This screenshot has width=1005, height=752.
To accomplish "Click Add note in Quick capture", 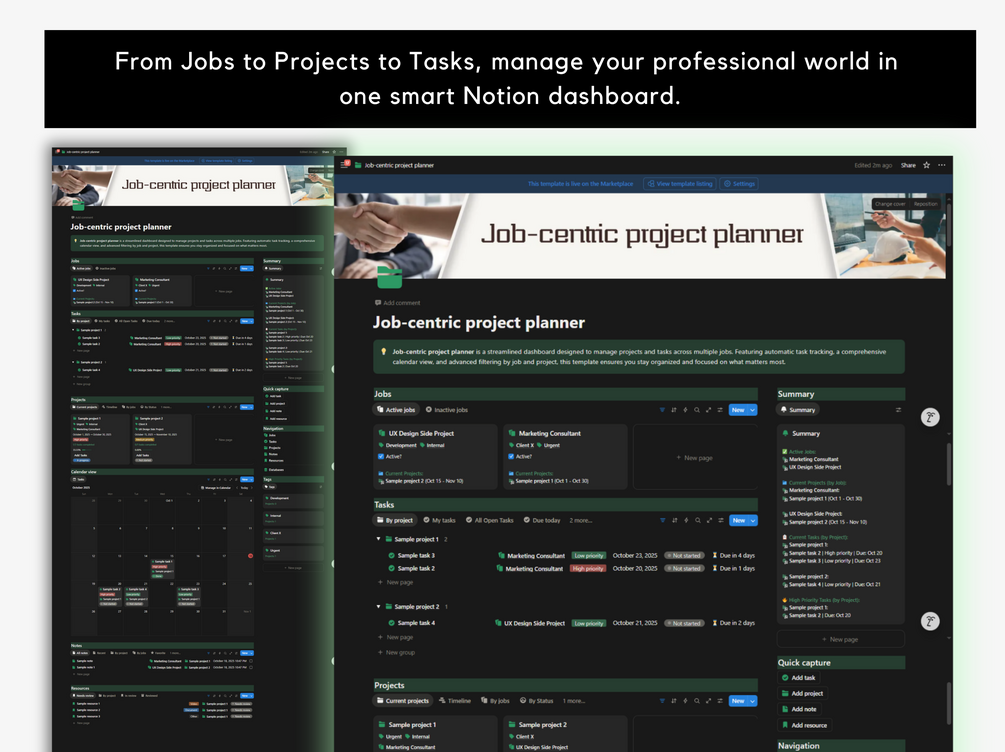I will pyautogui.click(x=799, y=710).
